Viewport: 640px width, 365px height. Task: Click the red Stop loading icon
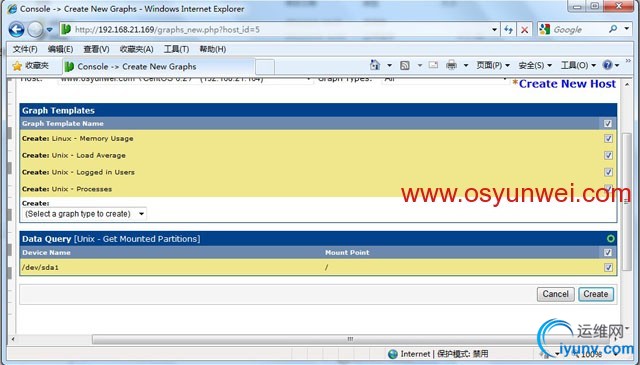[524, 29]
